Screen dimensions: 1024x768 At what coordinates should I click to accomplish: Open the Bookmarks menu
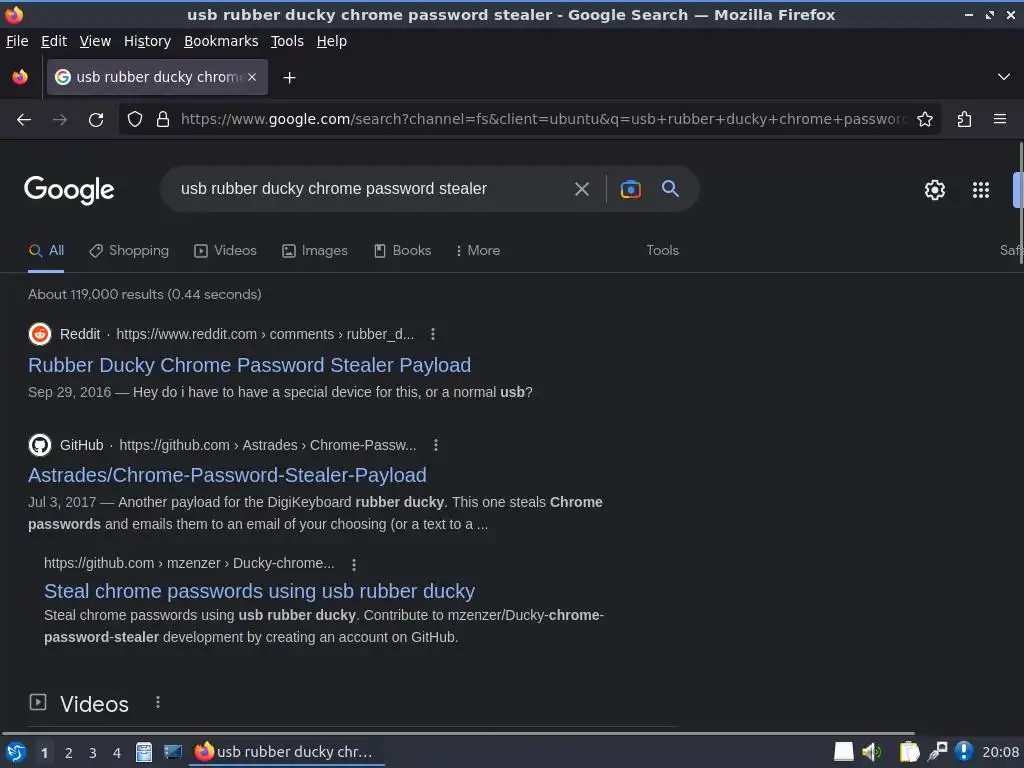[x=221, y=41]
